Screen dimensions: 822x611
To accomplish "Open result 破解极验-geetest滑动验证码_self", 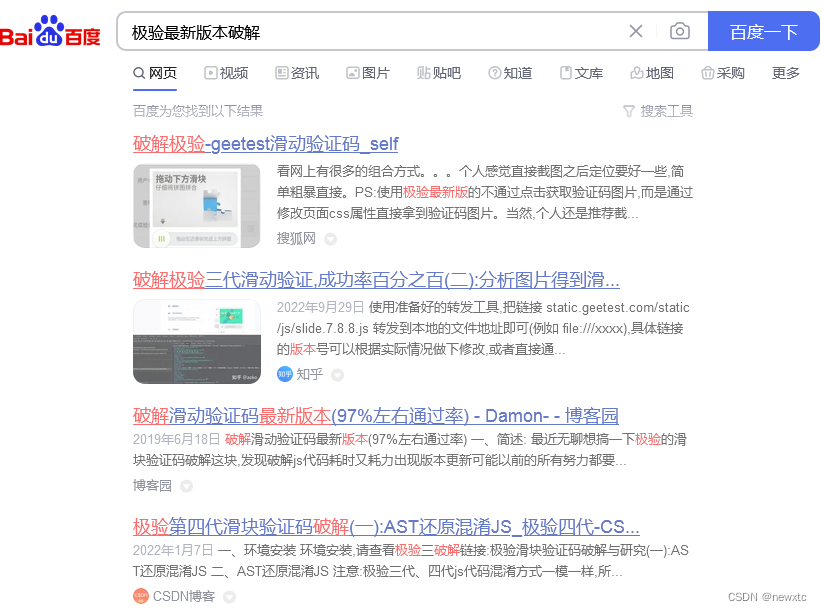I will 265,144.
